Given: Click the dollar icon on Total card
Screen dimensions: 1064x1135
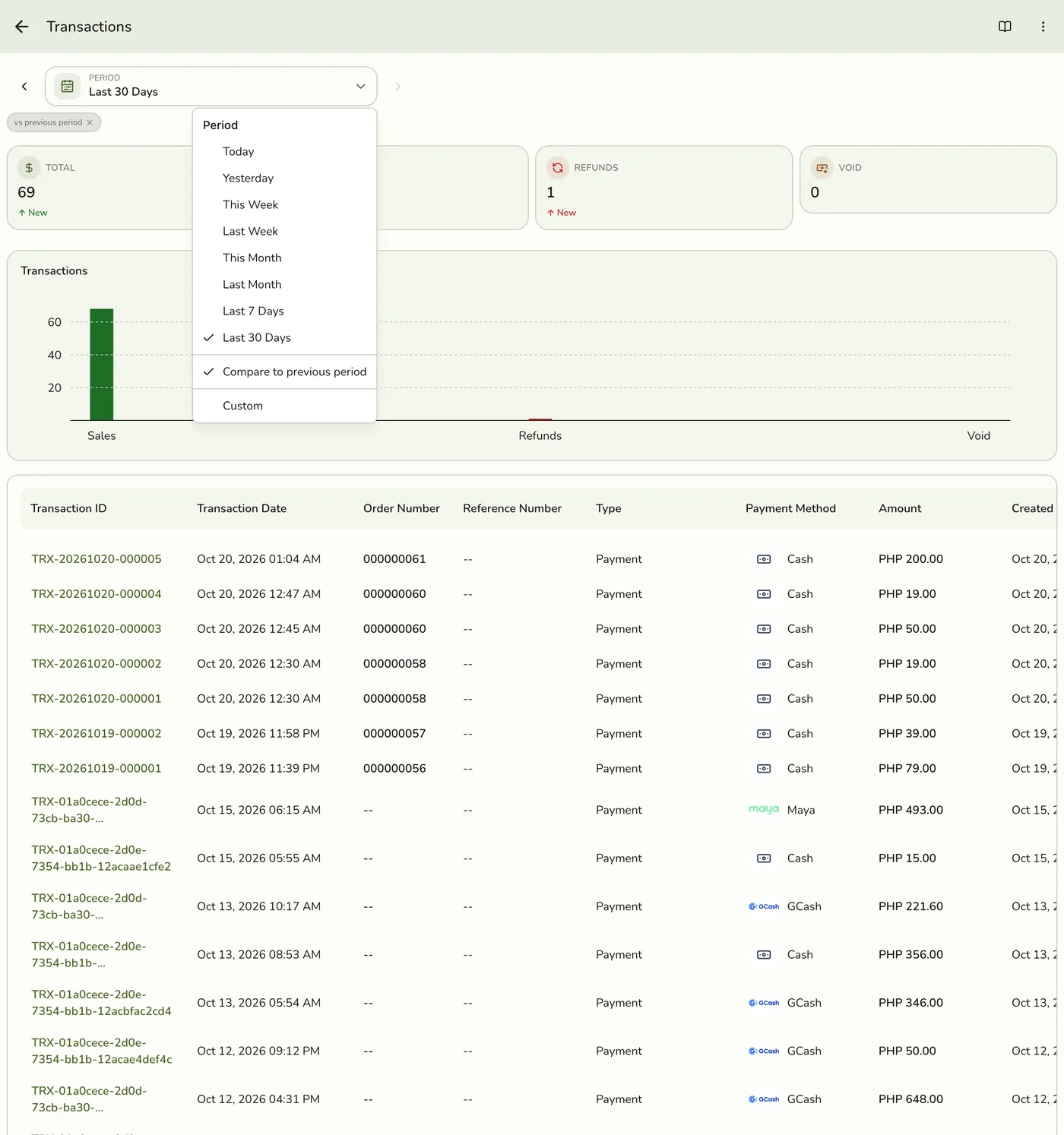Looking at the screenshot, I should (x=29, y=167).
